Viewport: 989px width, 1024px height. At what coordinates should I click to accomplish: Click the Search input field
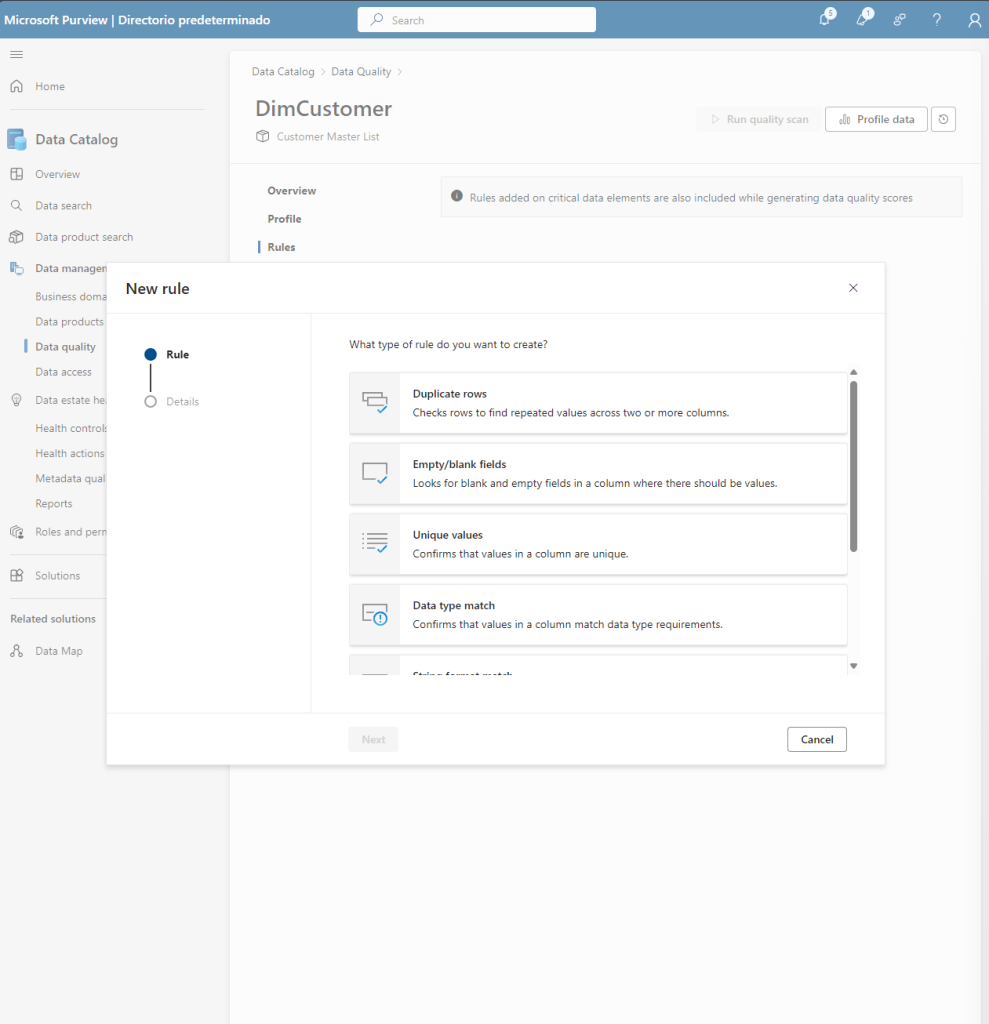[477, 20]
